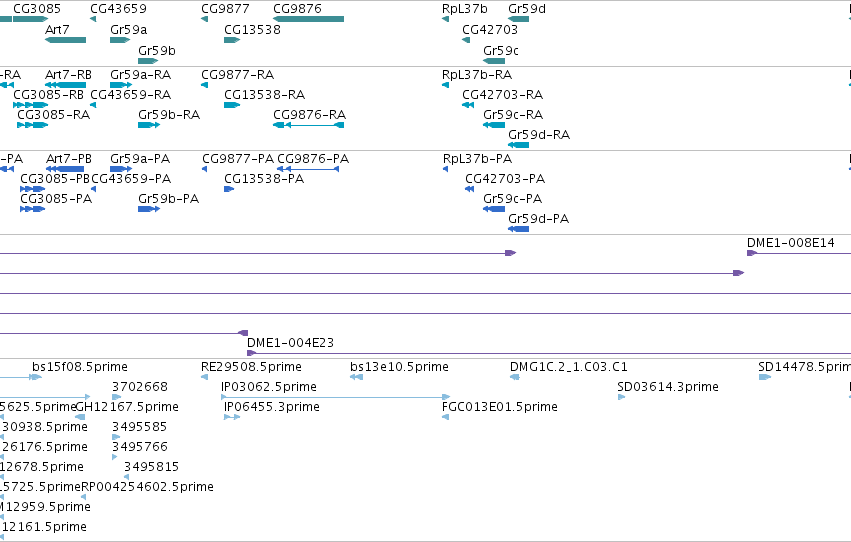This screenshot has width=851, height=542.
Task: Click the DME1-008E14 label
Action: pos(791,243)
